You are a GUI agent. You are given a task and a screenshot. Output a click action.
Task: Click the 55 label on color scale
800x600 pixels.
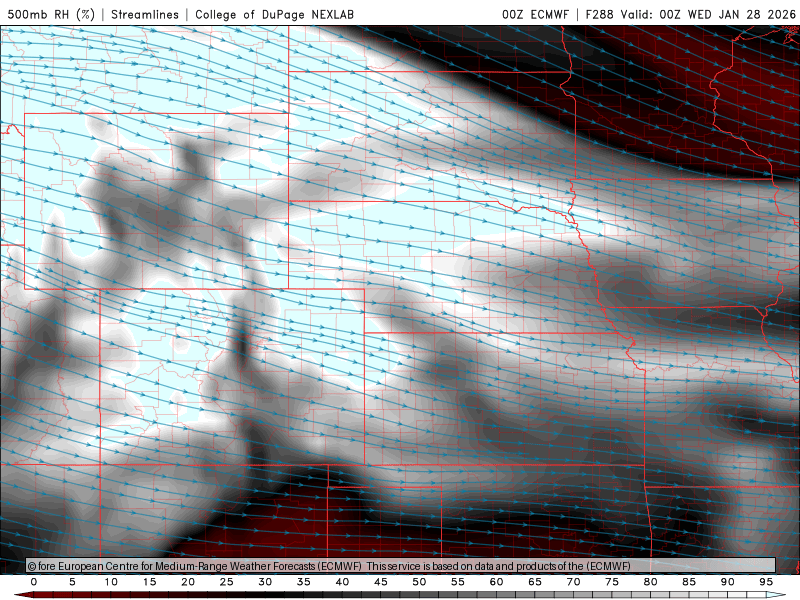click(458, 582)
